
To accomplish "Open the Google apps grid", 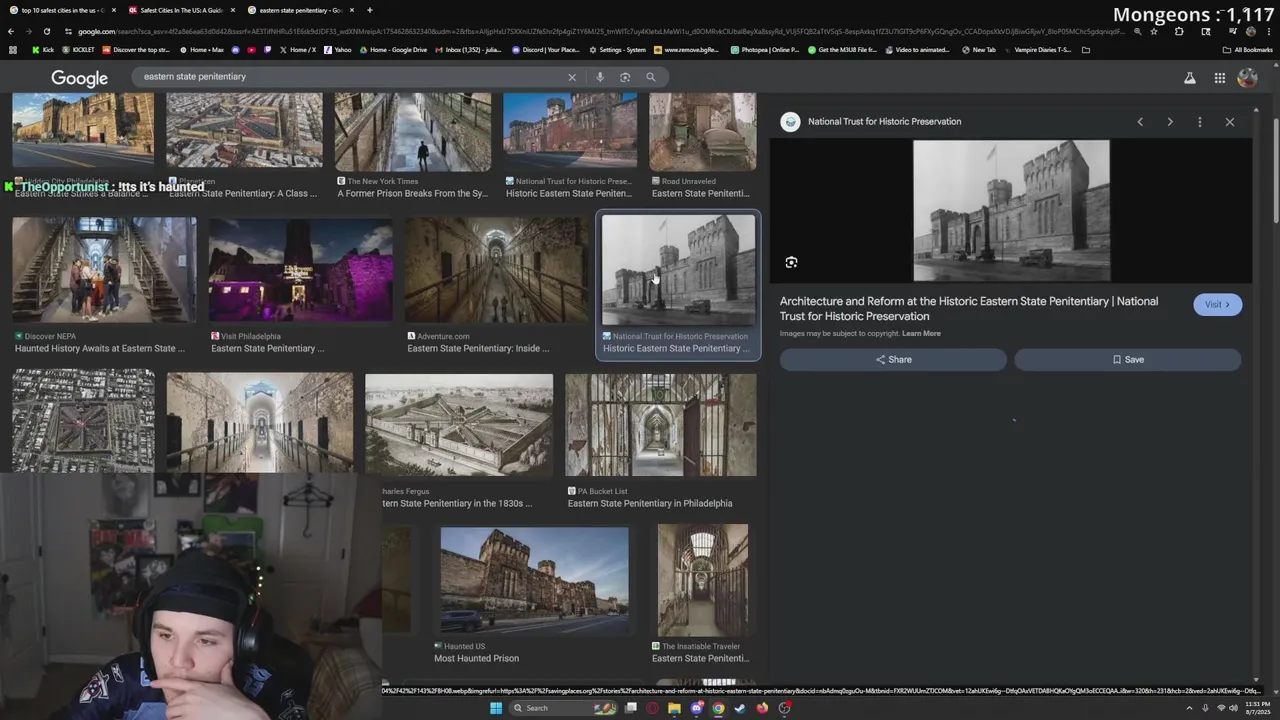I will 1220,78.
